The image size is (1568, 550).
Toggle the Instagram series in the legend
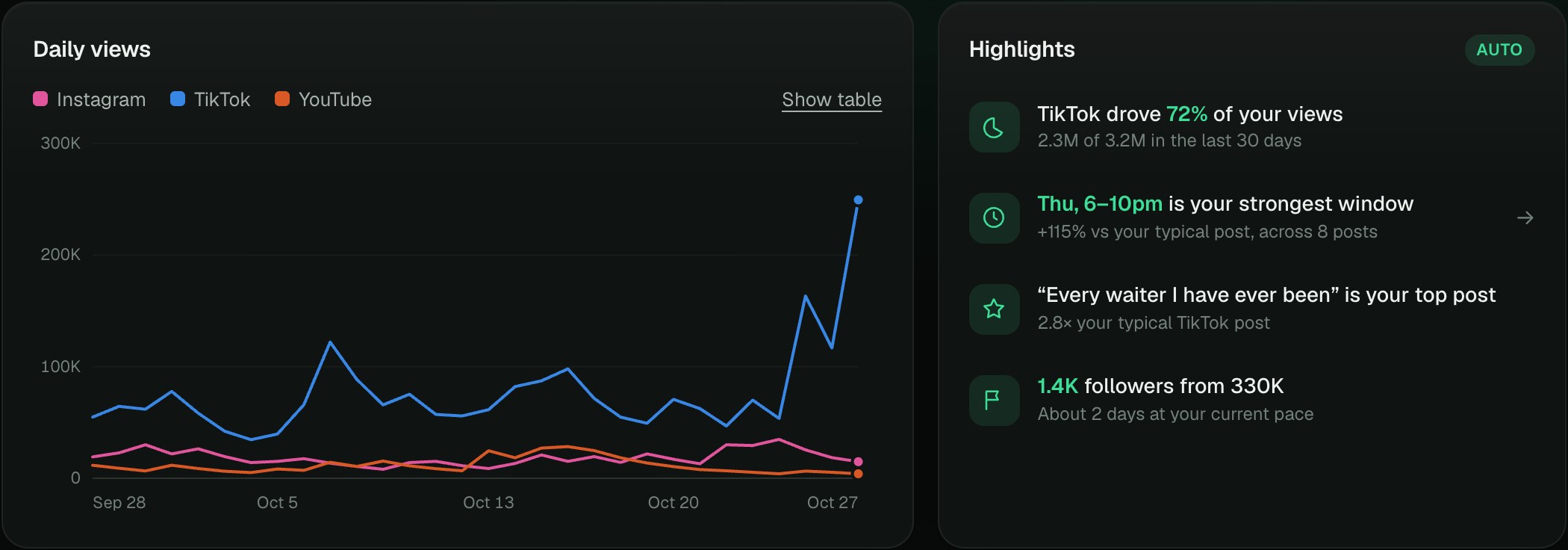(90, 99)
